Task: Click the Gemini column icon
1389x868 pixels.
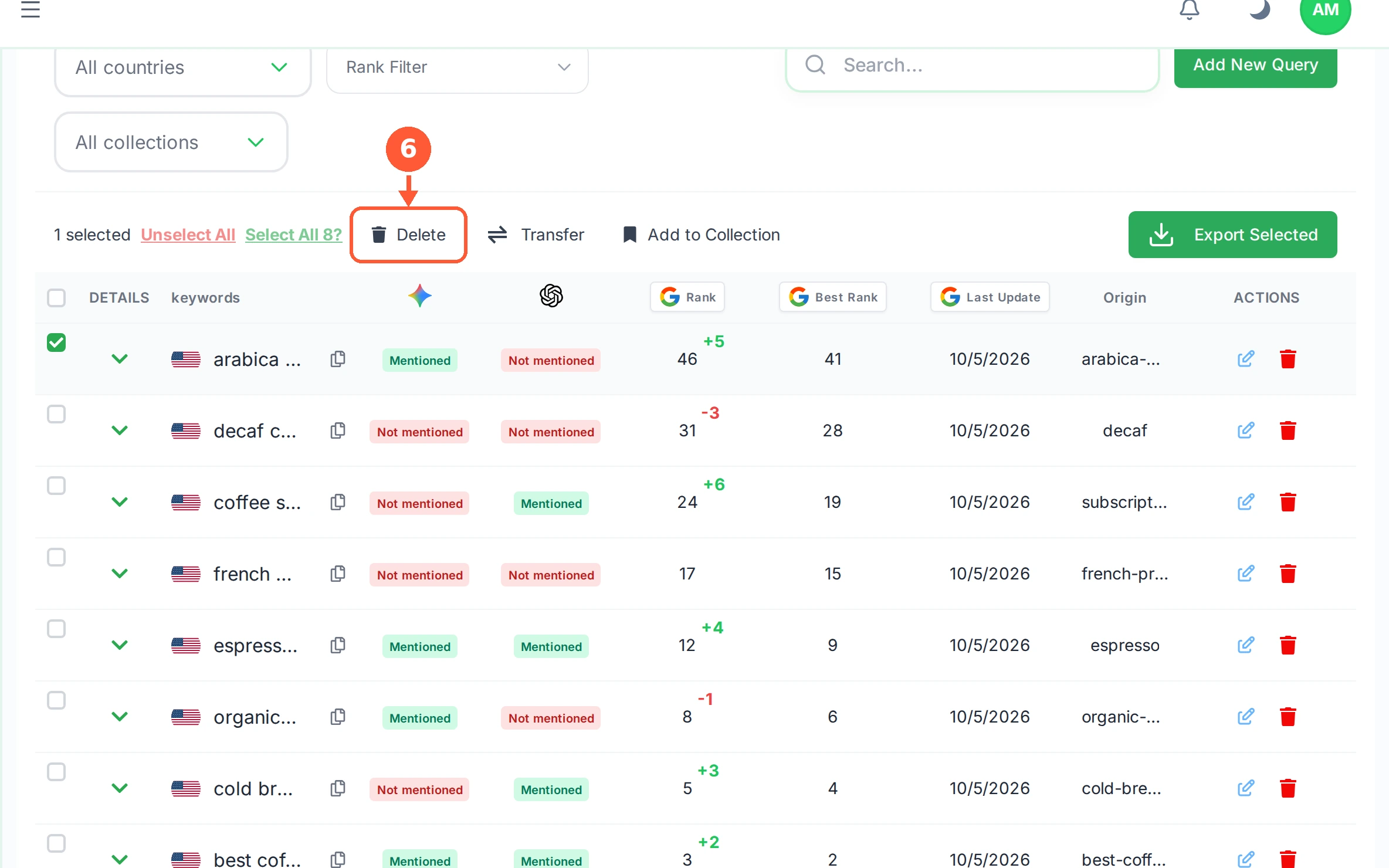Action: [420, 296]
